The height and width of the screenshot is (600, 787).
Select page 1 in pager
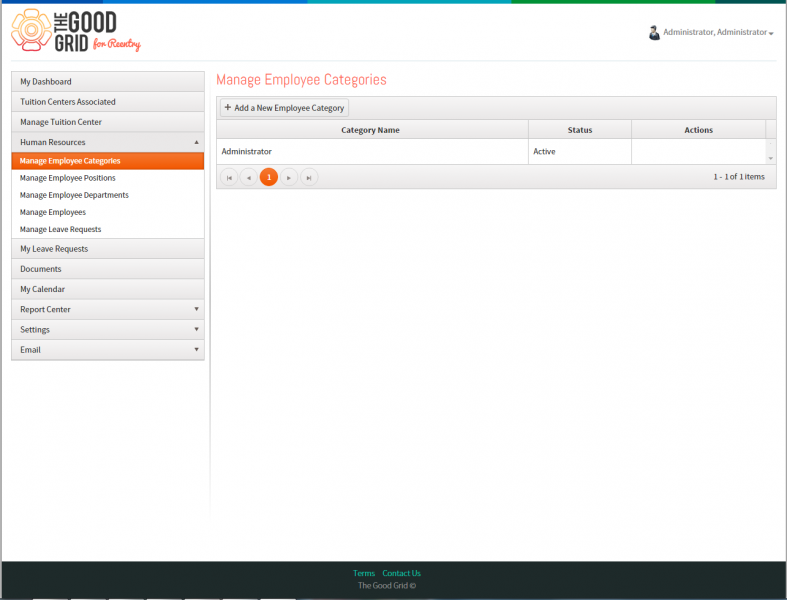pos(269,177)
